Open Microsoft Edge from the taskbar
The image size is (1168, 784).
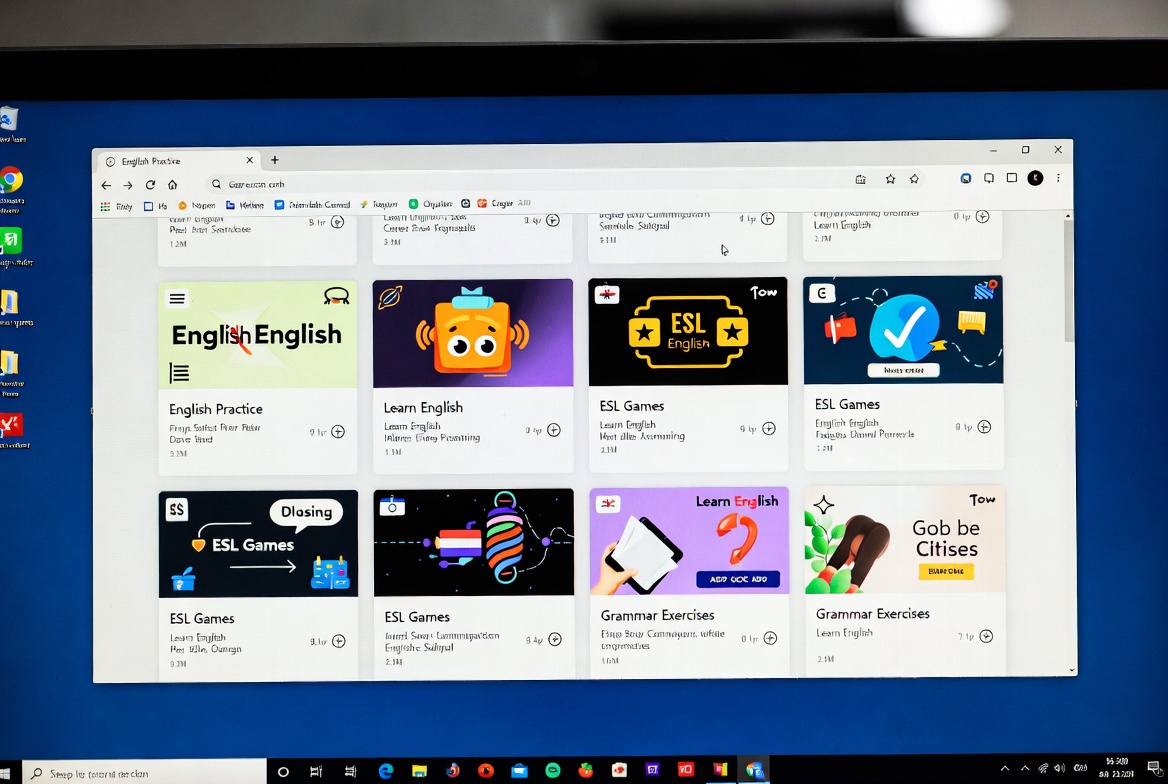(x=386, y=770)
